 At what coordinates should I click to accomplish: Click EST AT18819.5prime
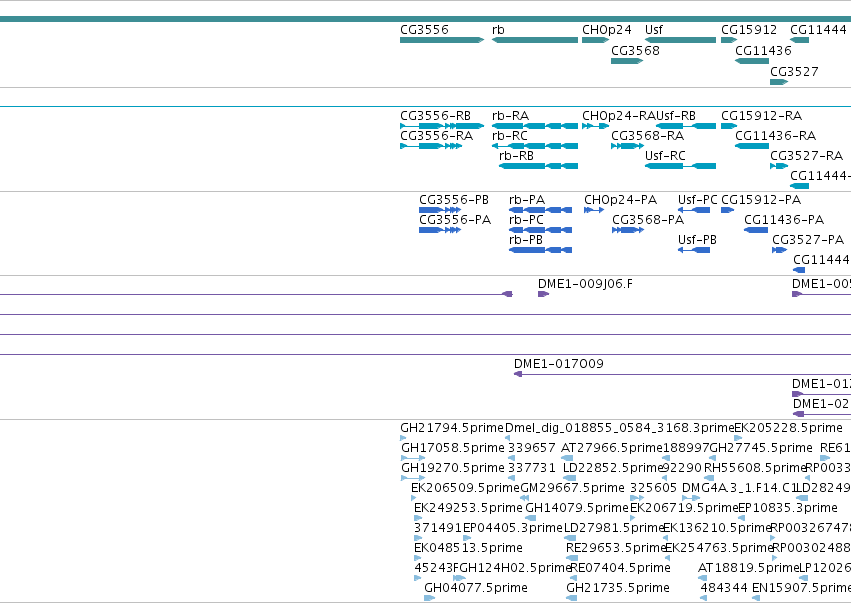701,578
